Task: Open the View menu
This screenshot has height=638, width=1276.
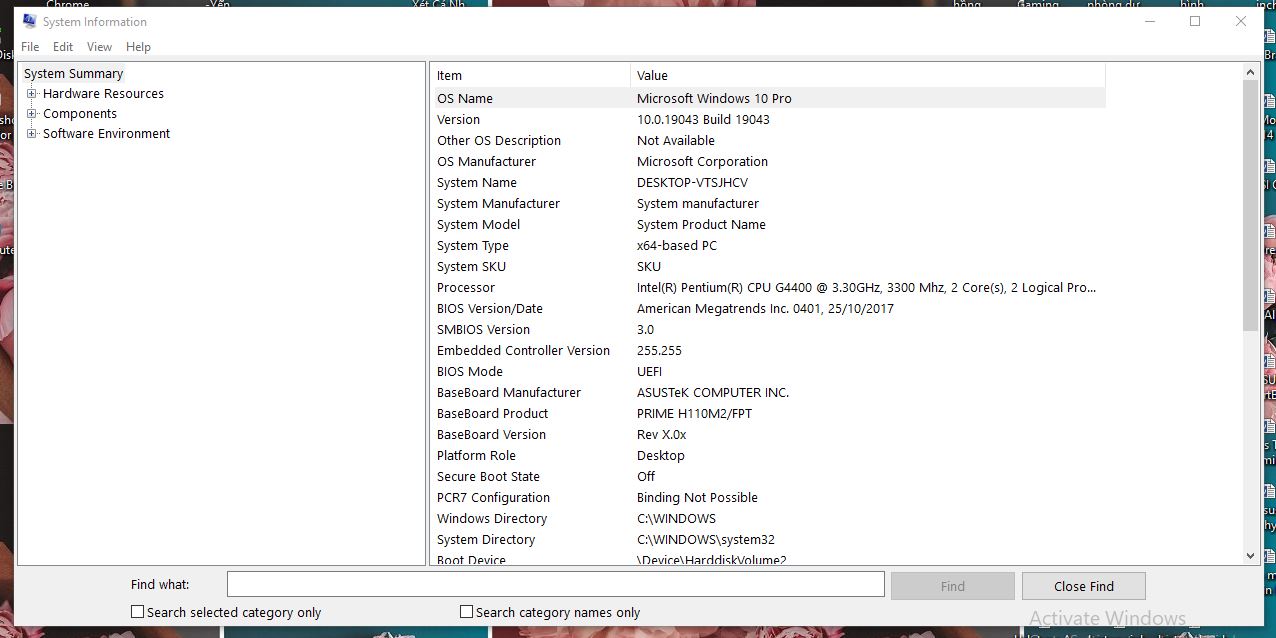Action: coord(99,47)
